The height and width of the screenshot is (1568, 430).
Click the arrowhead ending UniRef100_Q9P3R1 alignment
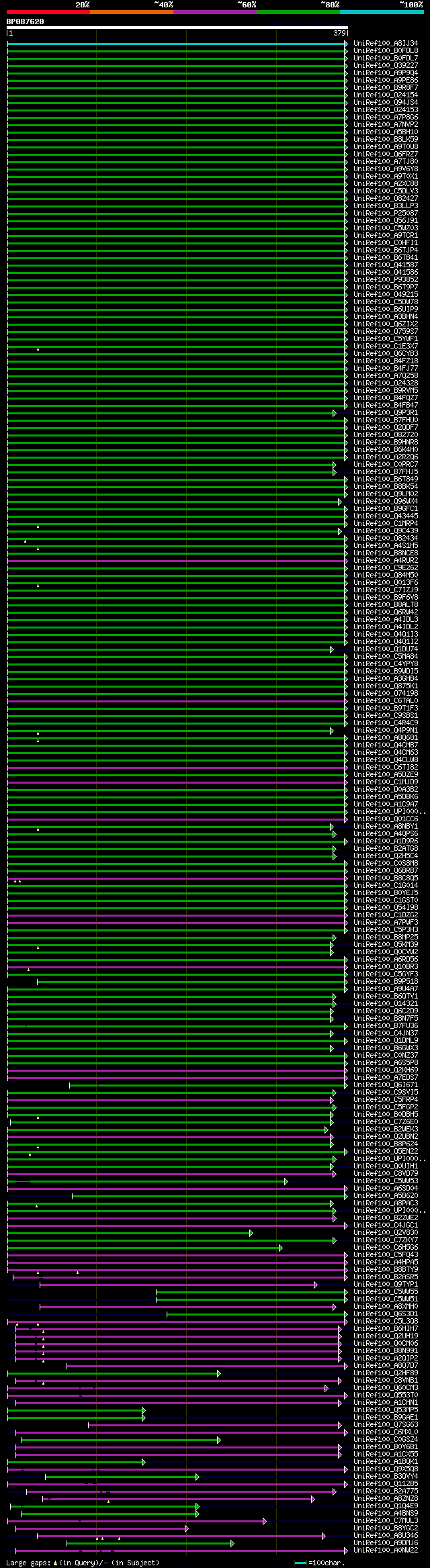335,413
